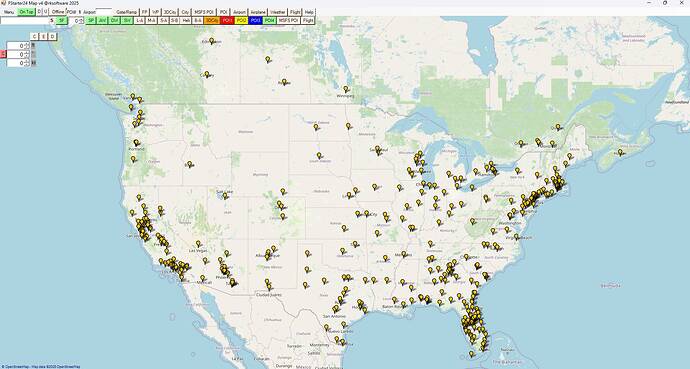This screenshot has height=369, width=690.
Task: Click the pin at South Dakota center
Action: pos(319,156)
